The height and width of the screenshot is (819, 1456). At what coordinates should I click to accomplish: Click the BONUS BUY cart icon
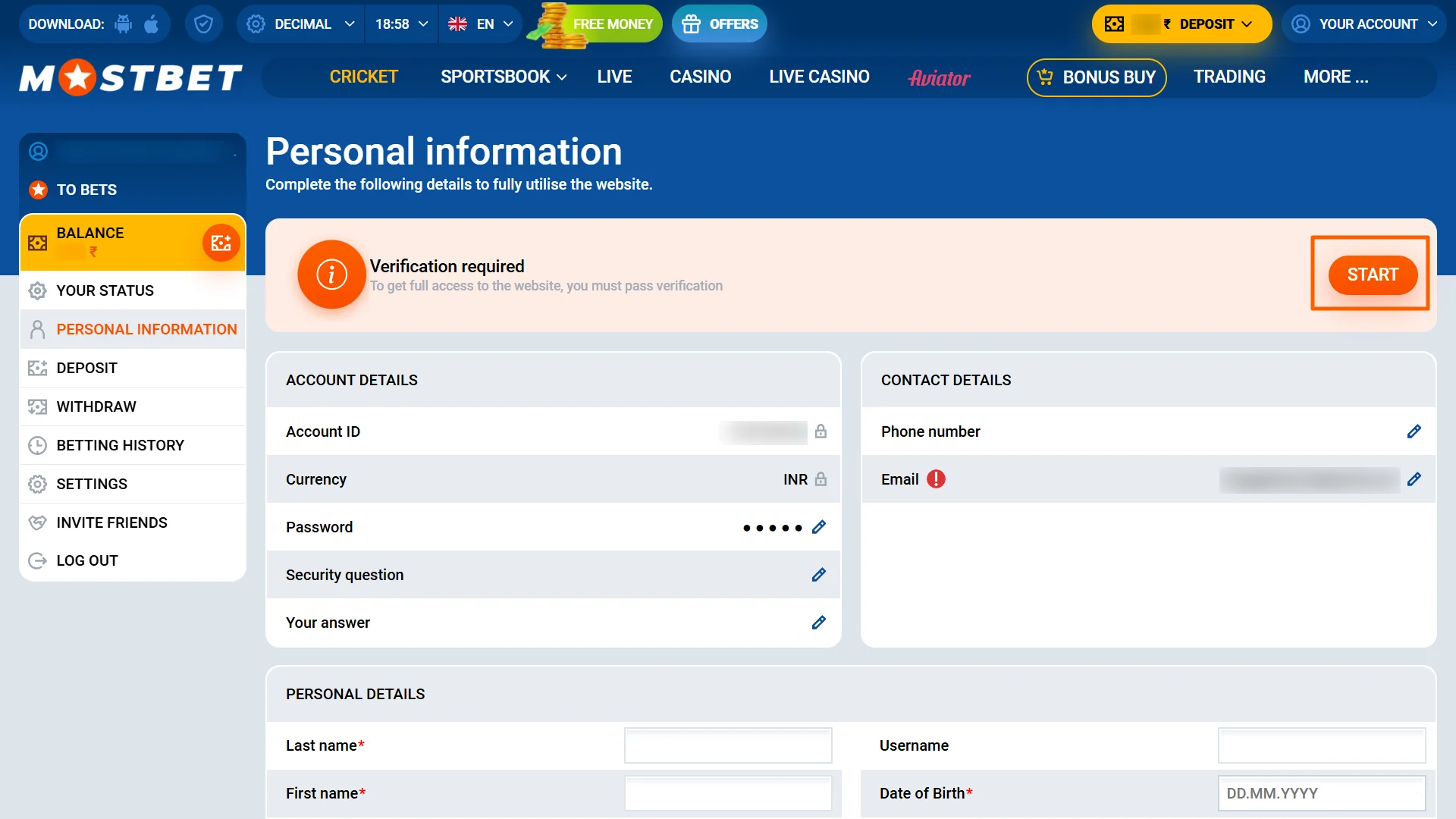coord(1045,77)
